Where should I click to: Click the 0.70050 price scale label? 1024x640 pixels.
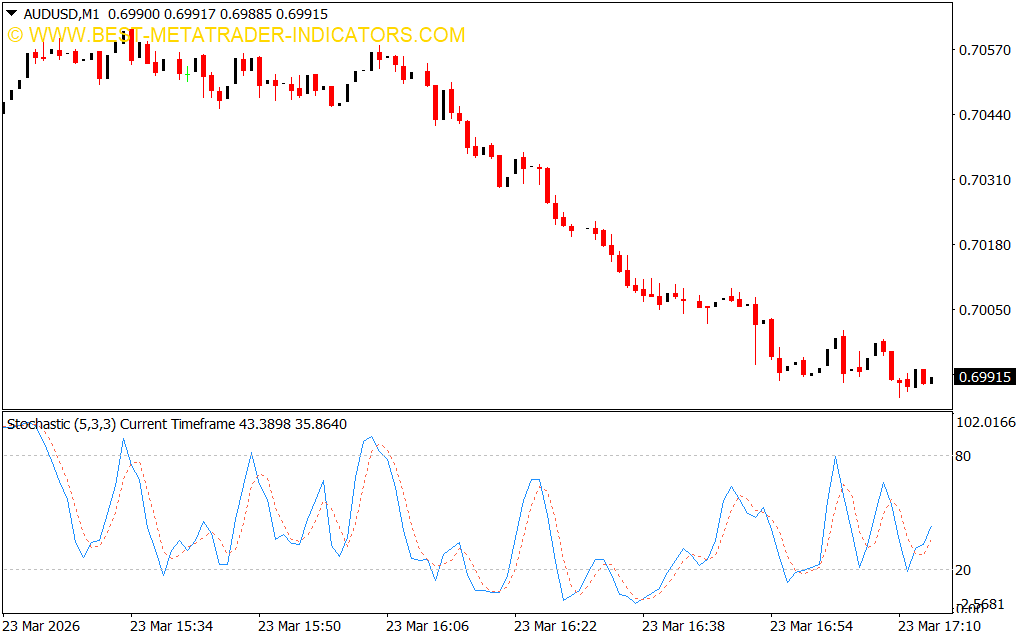pyautogui.click(x=985, y=310)
